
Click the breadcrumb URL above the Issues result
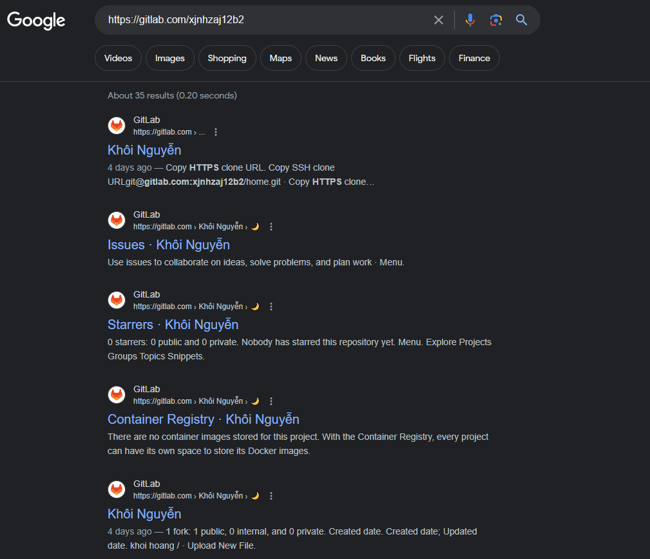click(x=196, y=226)
